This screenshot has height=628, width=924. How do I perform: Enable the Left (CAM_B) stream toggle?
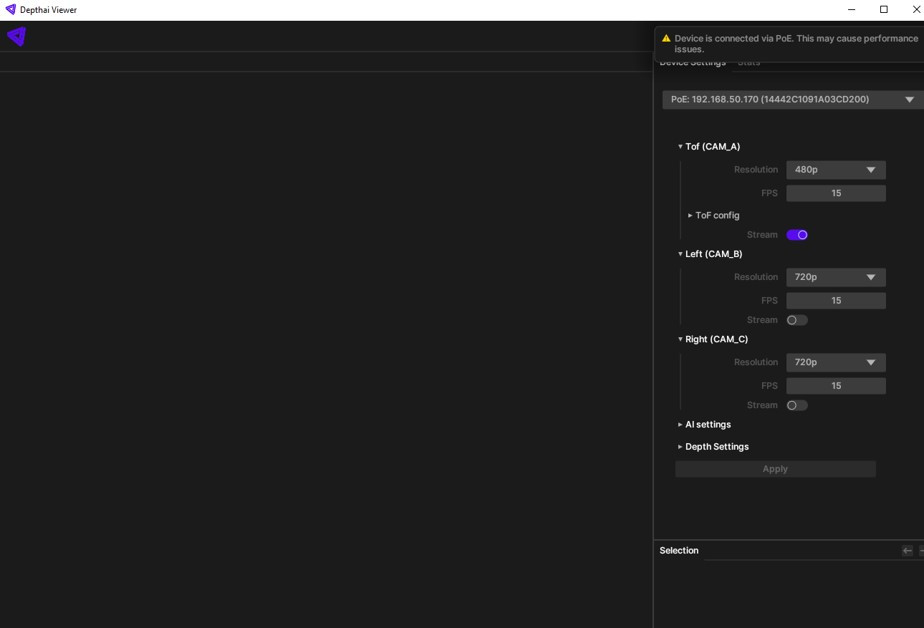pyautogui.click(x=797, y=320)
